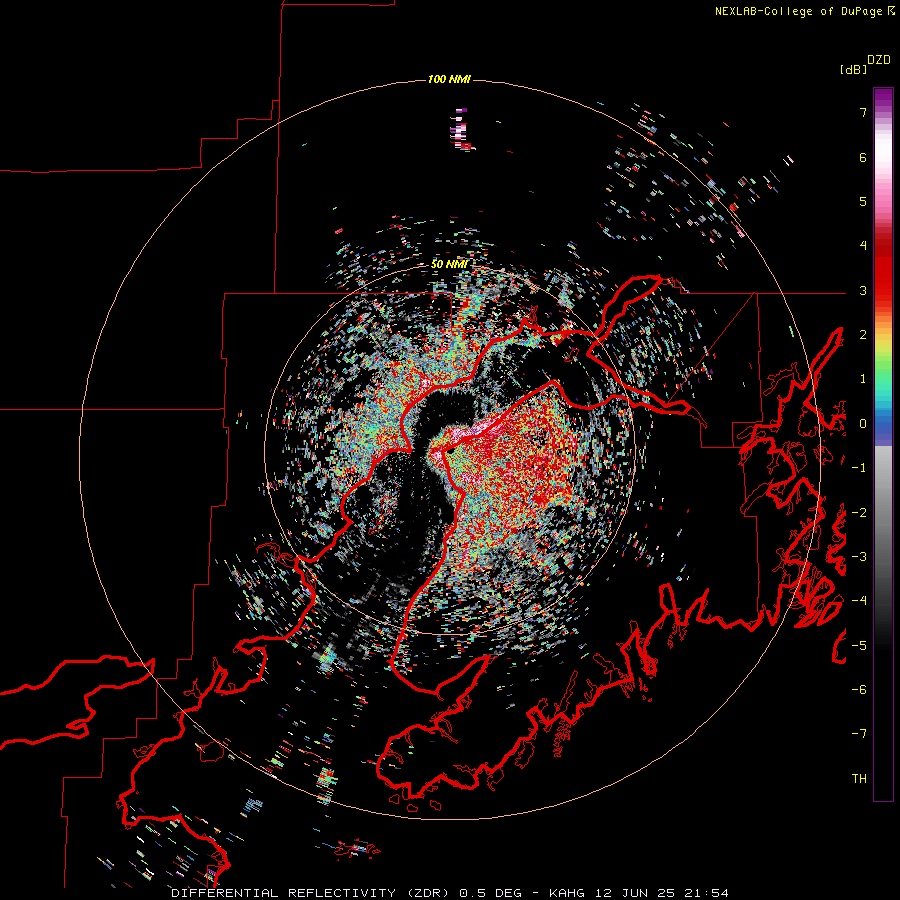The height and width of the screenshot is (900, 900).
Task: Click the '-3' tick label on color scale
Action: [859, 557]
